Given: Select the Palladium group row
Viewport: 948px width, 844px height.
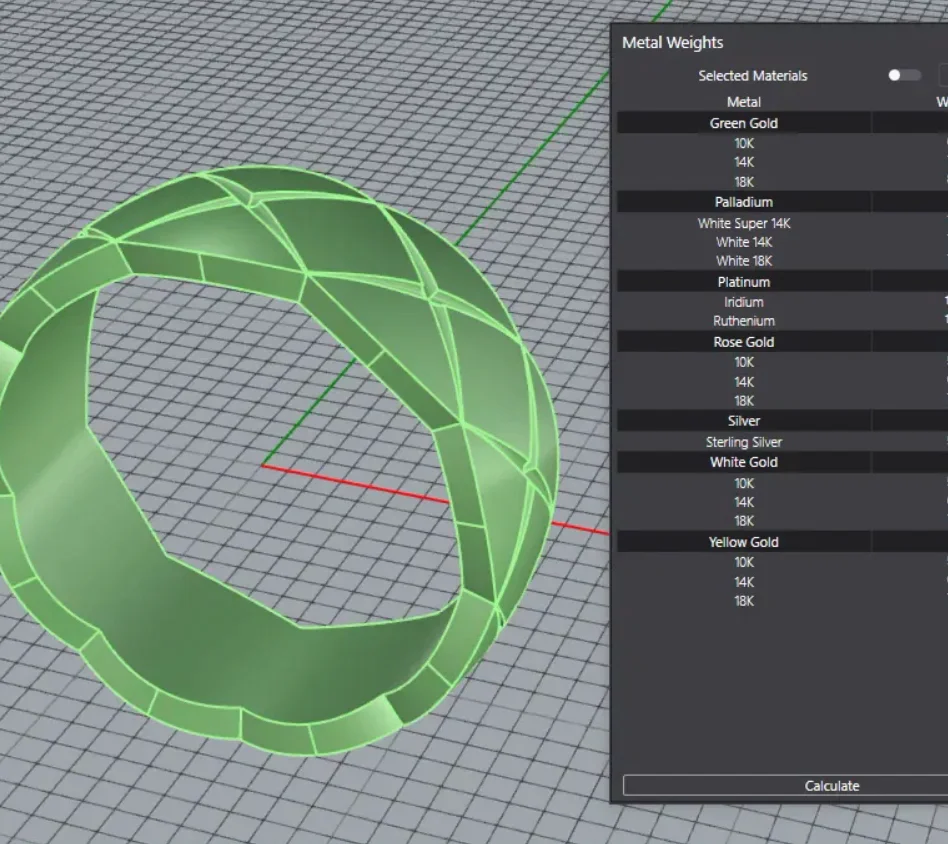Looking at the screenshot, I should click(x=782, y=202).
